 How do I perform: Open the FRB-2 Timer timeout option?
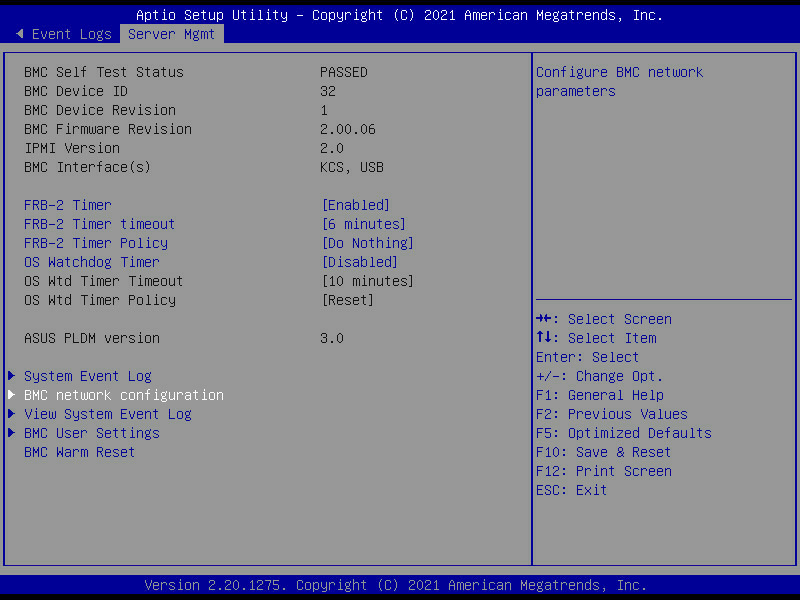coord(363,224)
